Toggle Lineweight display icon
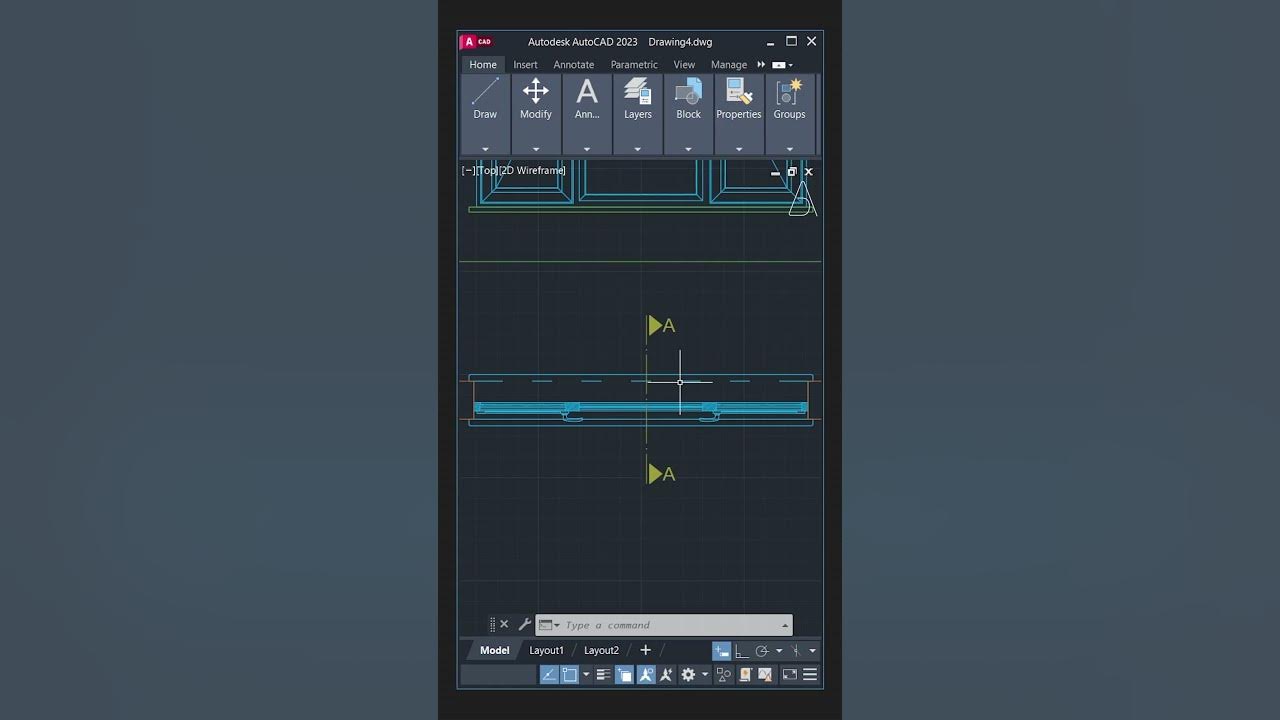The width and height of the screenshot is (1280, 720). pos(603,675)
